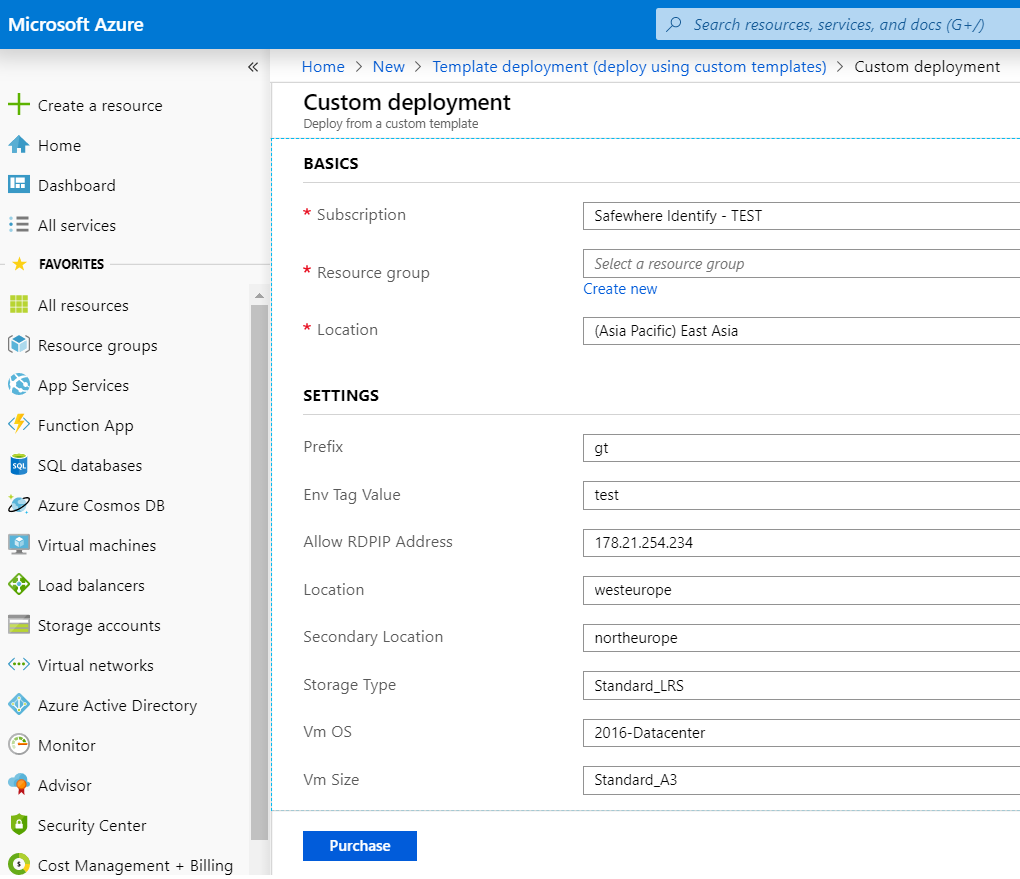Open Create a resource menu item
The height and width of the screenshot is (879, 1020).
100,105
